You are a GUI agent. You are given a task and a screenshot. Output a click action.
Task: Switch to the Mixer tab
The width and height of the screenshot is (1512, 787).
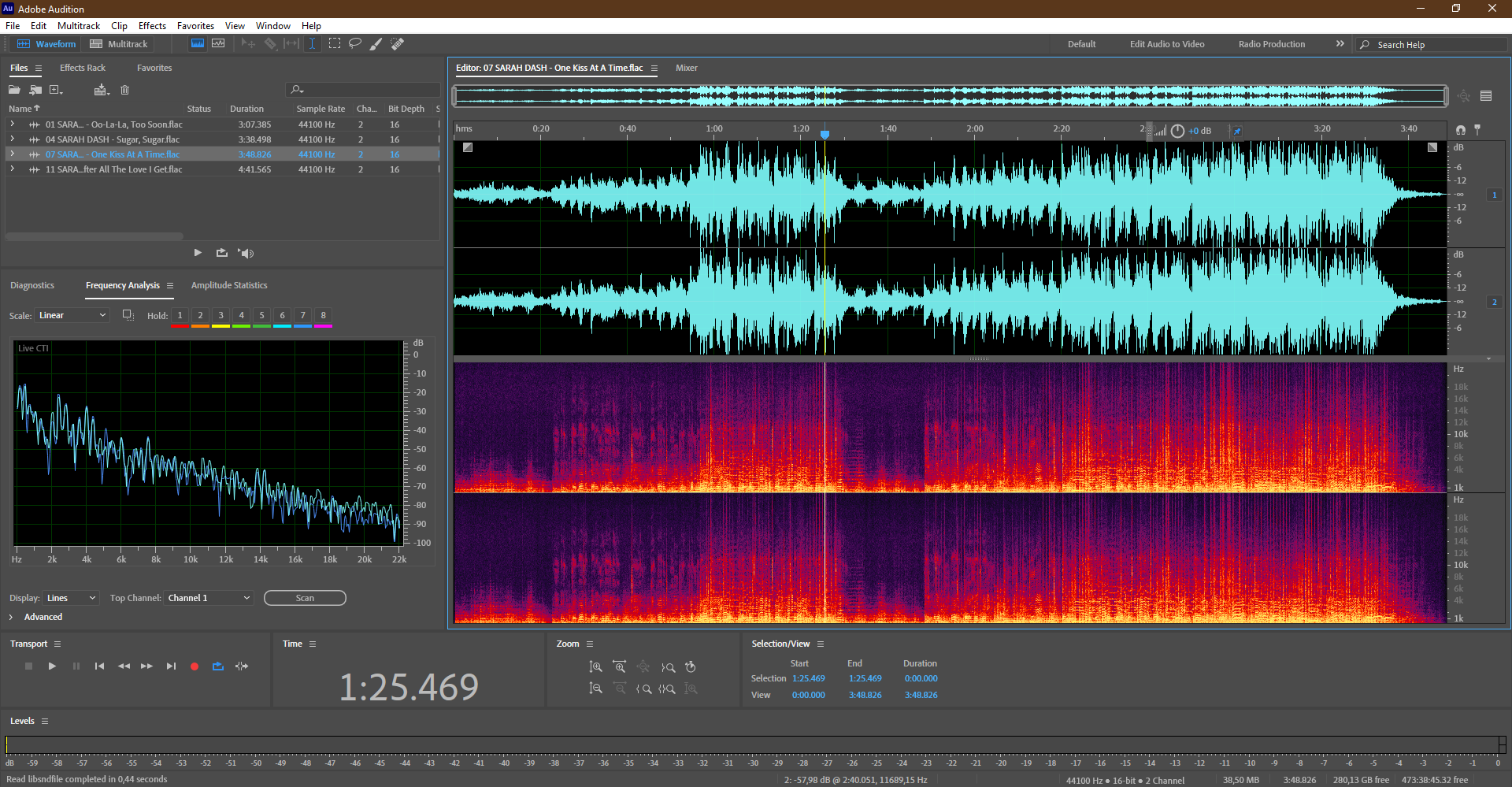tap(687, 68)
